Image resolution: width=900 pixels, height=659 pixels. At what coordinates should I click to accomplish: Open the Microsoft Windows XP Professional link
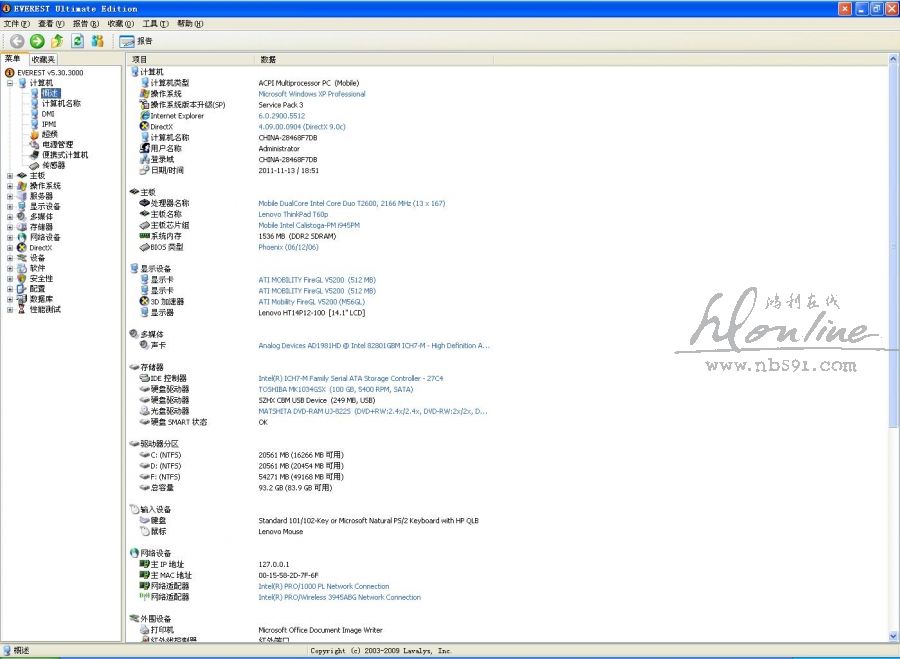(311, 94)
